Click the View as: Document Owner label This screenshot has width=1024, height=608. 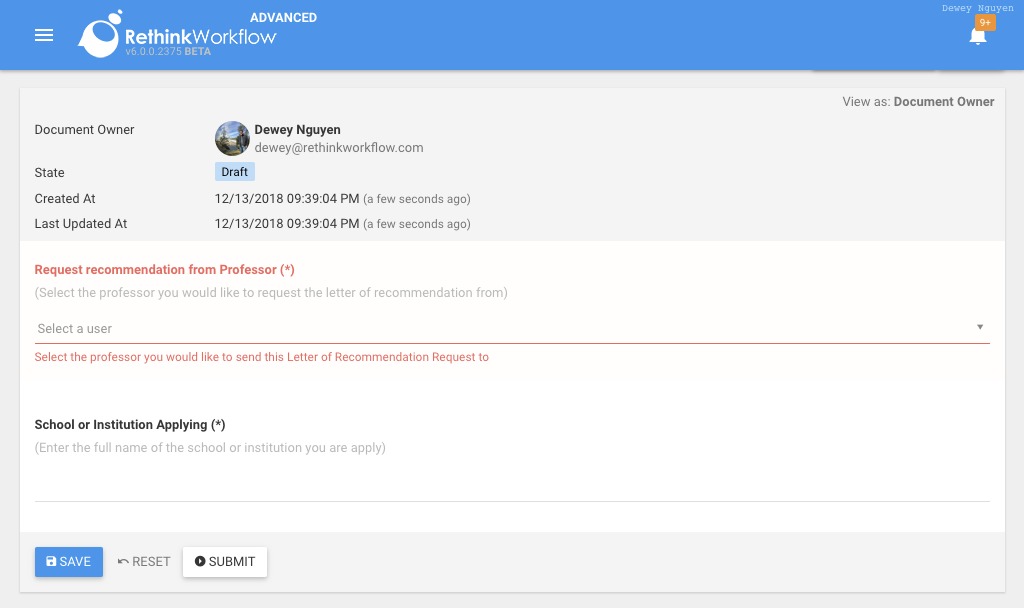click(917, 101)
